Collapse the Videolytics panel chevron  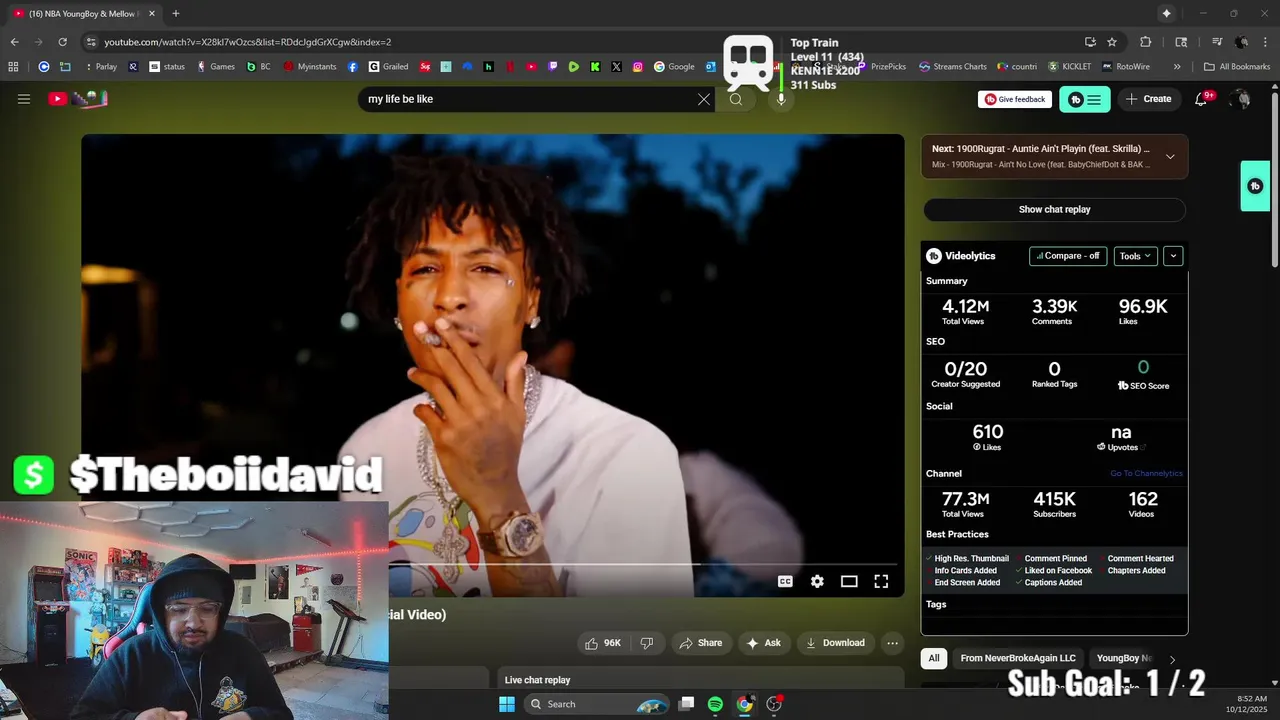click(1173, 256)
